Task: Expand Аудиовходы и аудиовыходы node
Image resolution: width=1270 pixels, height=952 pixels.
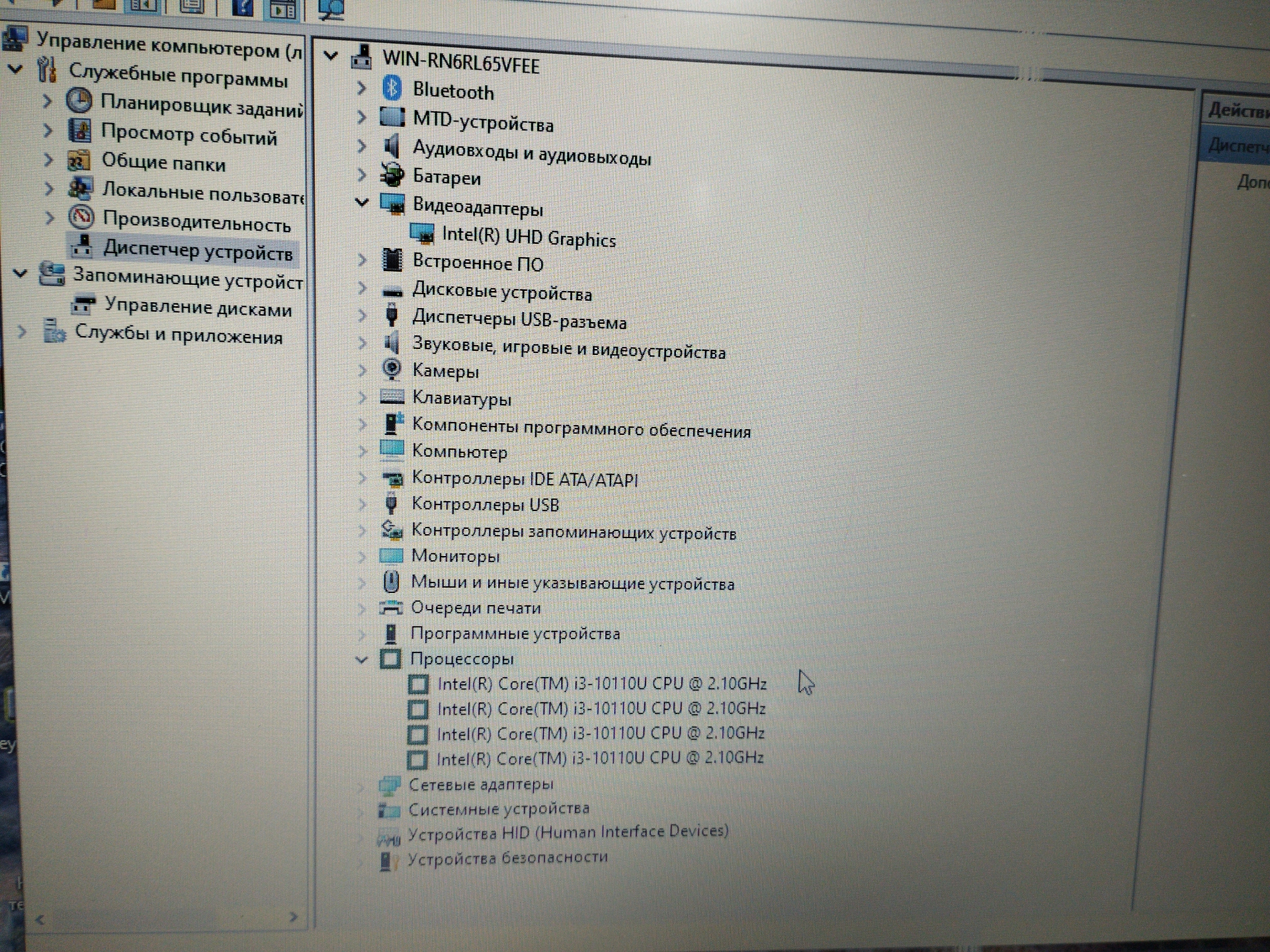Action: (361, 145)
